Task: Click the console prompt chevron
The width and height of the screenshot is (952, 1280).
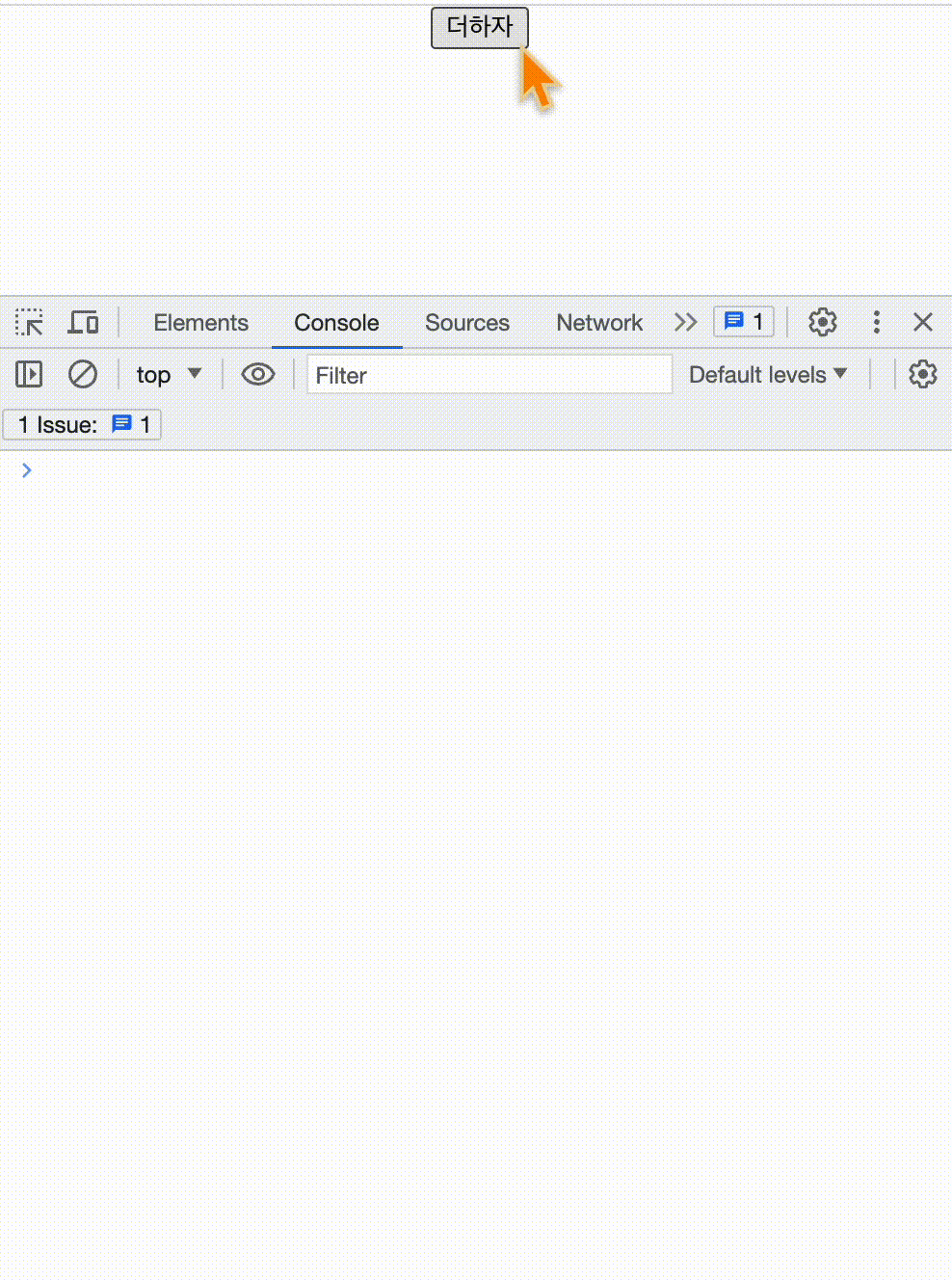Action: [27, 469]
